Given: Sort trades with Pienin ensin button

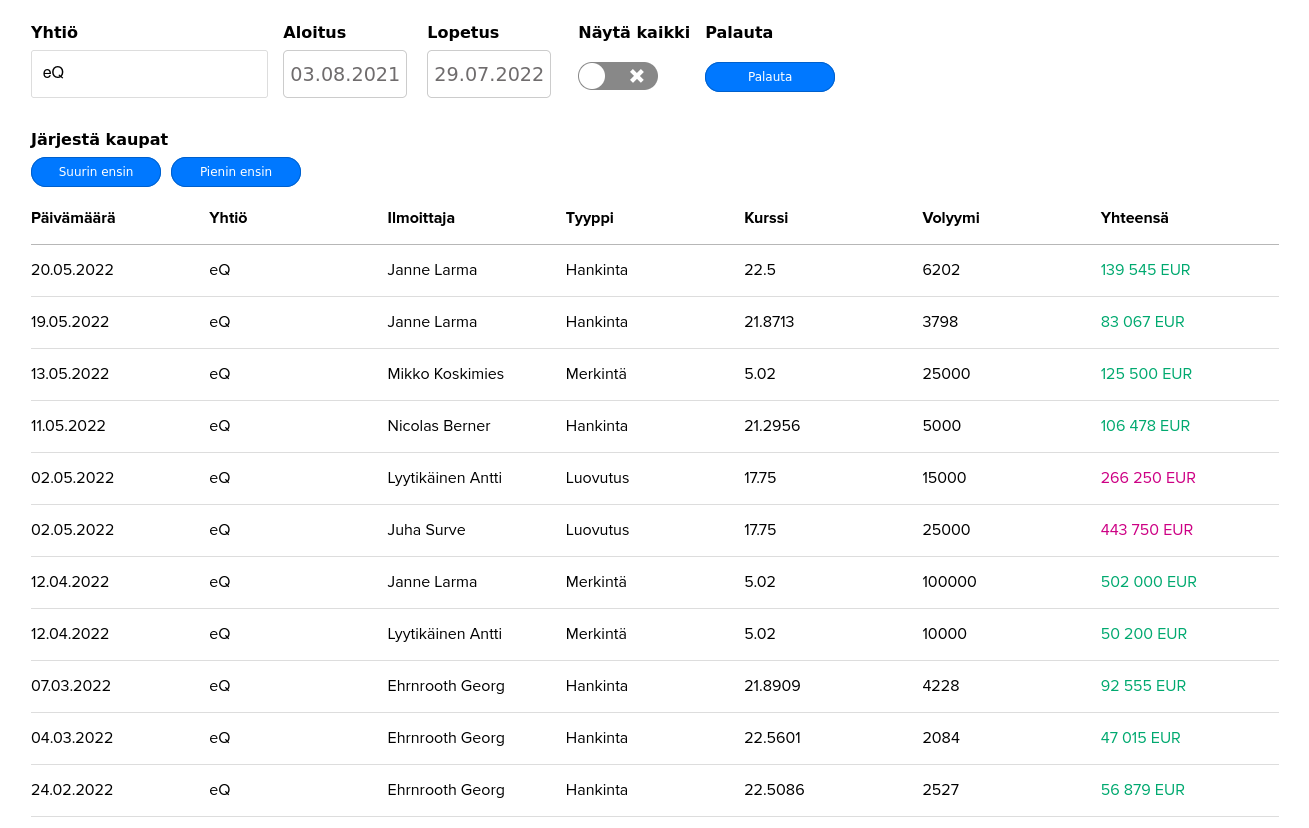Looking at the screenshot, I should coord(236,172).
